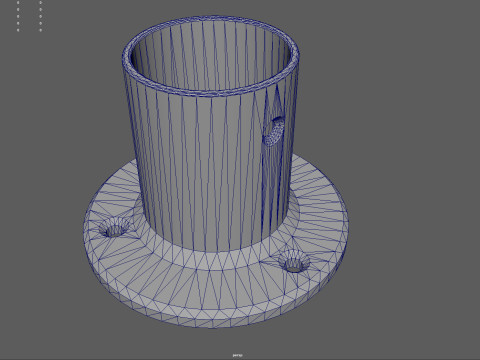Click the left bolt hole on the flange
This screenshot has width=480, height=360.
point(114,228)
